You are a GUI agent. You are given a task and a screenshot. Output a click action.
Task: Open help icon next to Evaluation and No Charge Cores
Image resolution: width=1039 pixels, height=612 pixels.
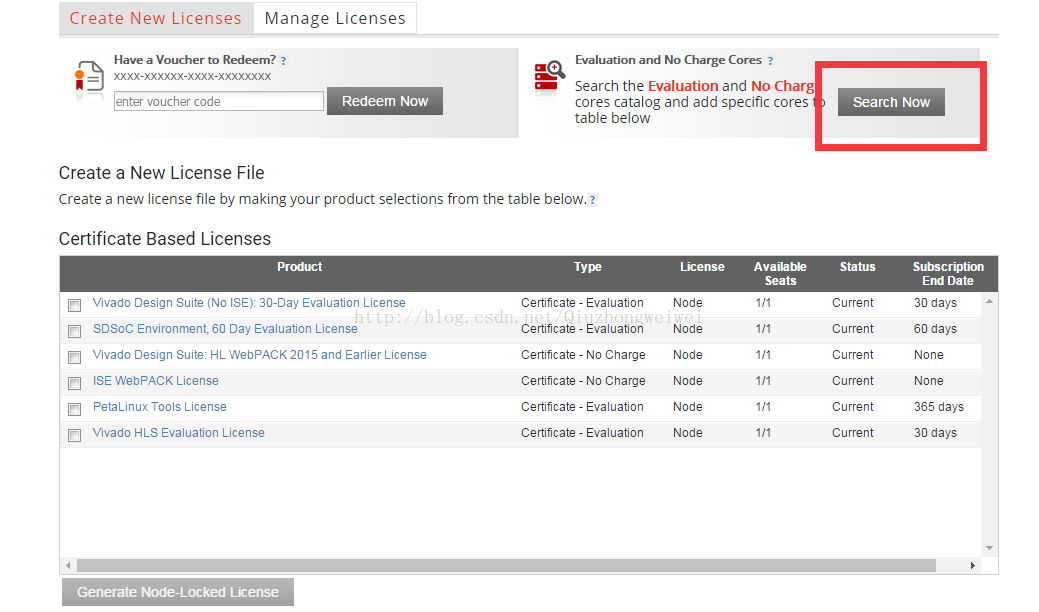tap(770, 61)
